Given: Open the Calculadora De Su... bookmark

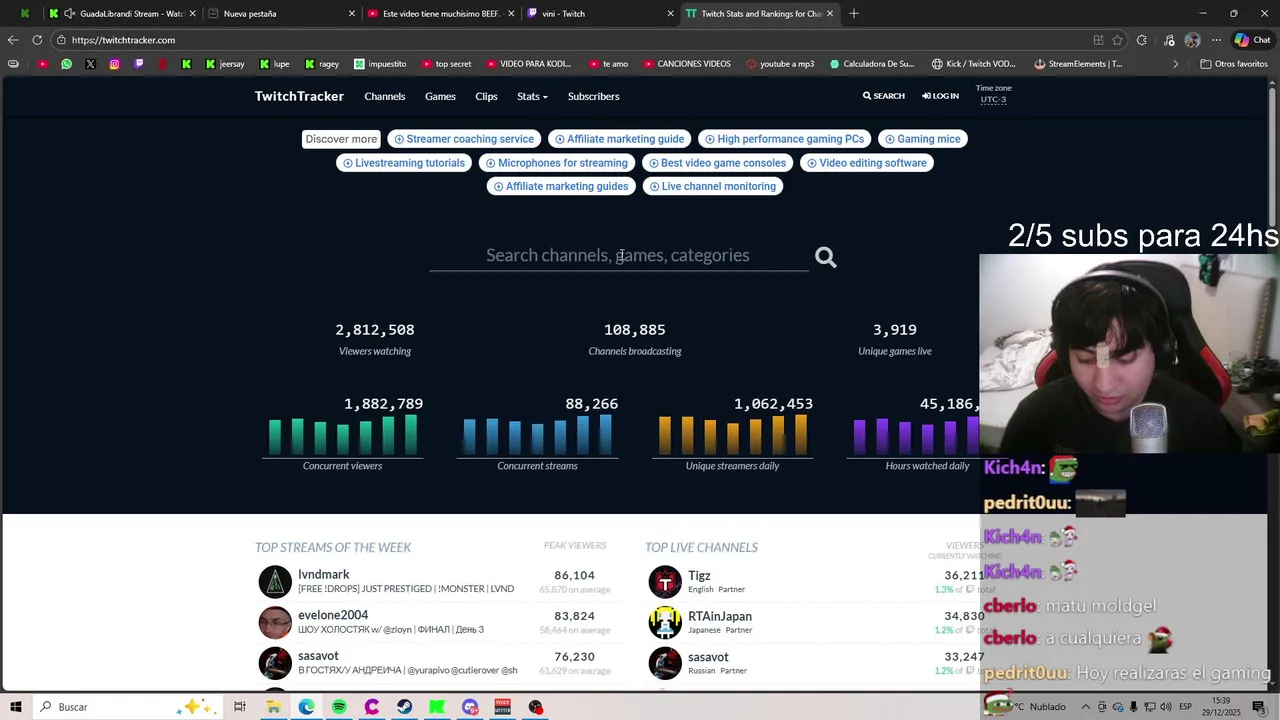Looking at the screenshot, I should 872,64.
